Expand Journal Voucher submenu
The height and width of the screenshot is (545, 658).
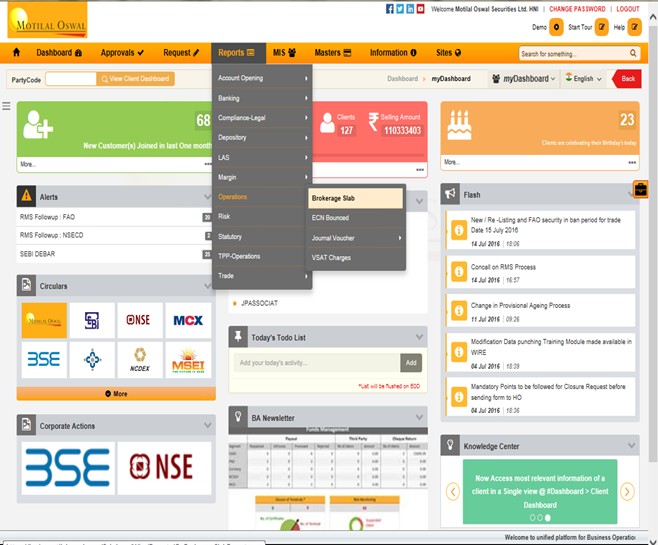coord(356,238)
